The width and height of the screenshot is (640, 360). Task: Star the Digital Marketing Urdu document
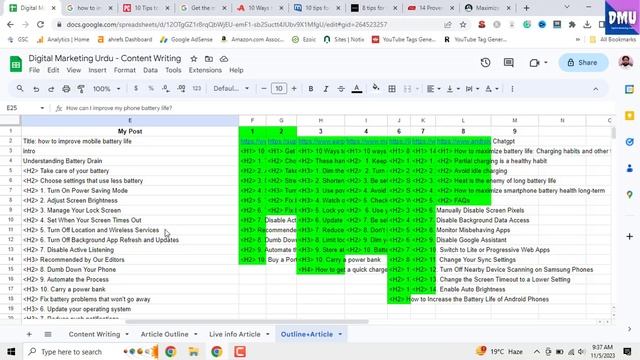pyautogui.click(x=194, y=59)
